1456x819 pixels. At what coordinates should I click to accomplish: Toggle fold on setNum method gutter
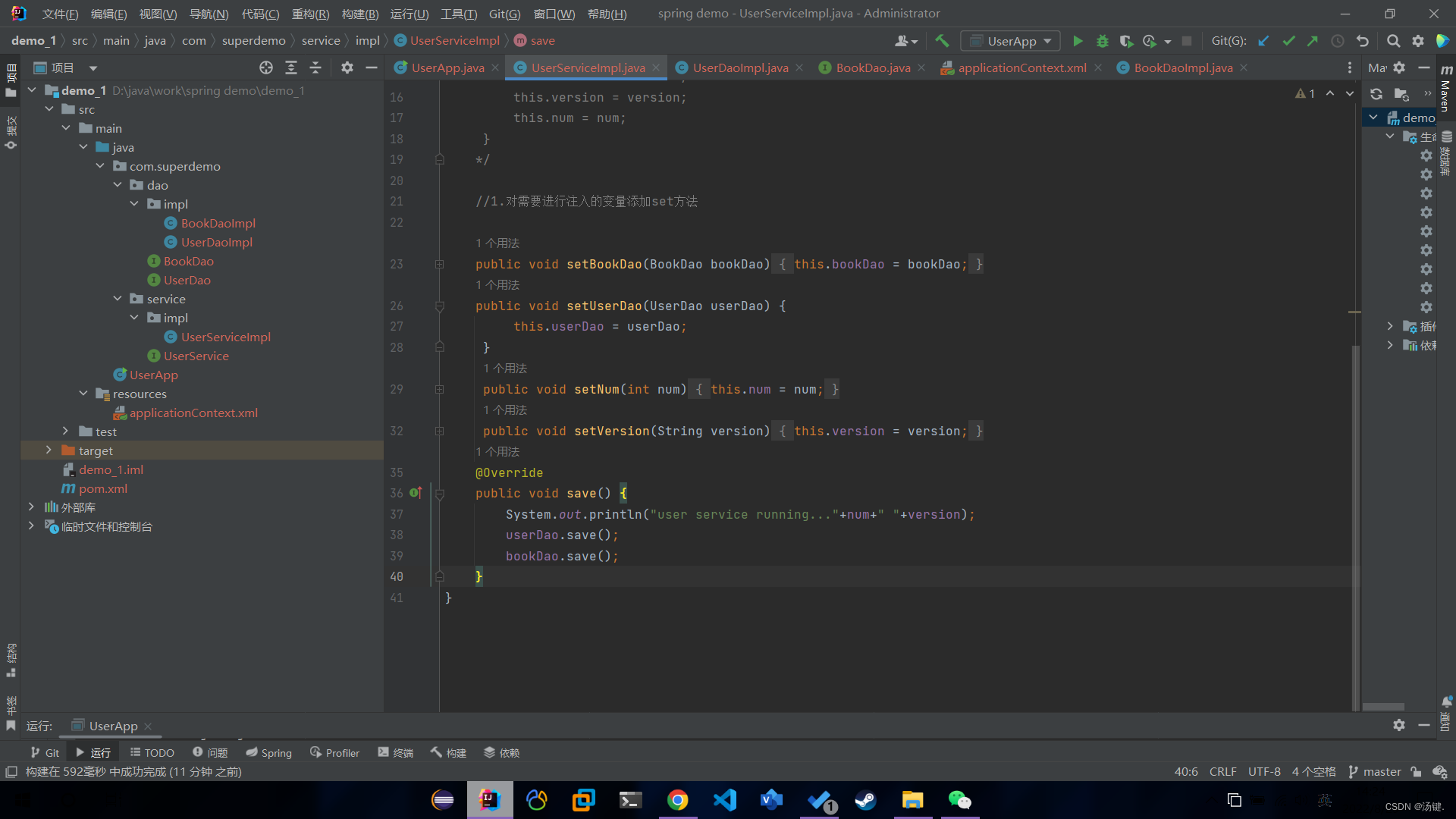point(439,390)
